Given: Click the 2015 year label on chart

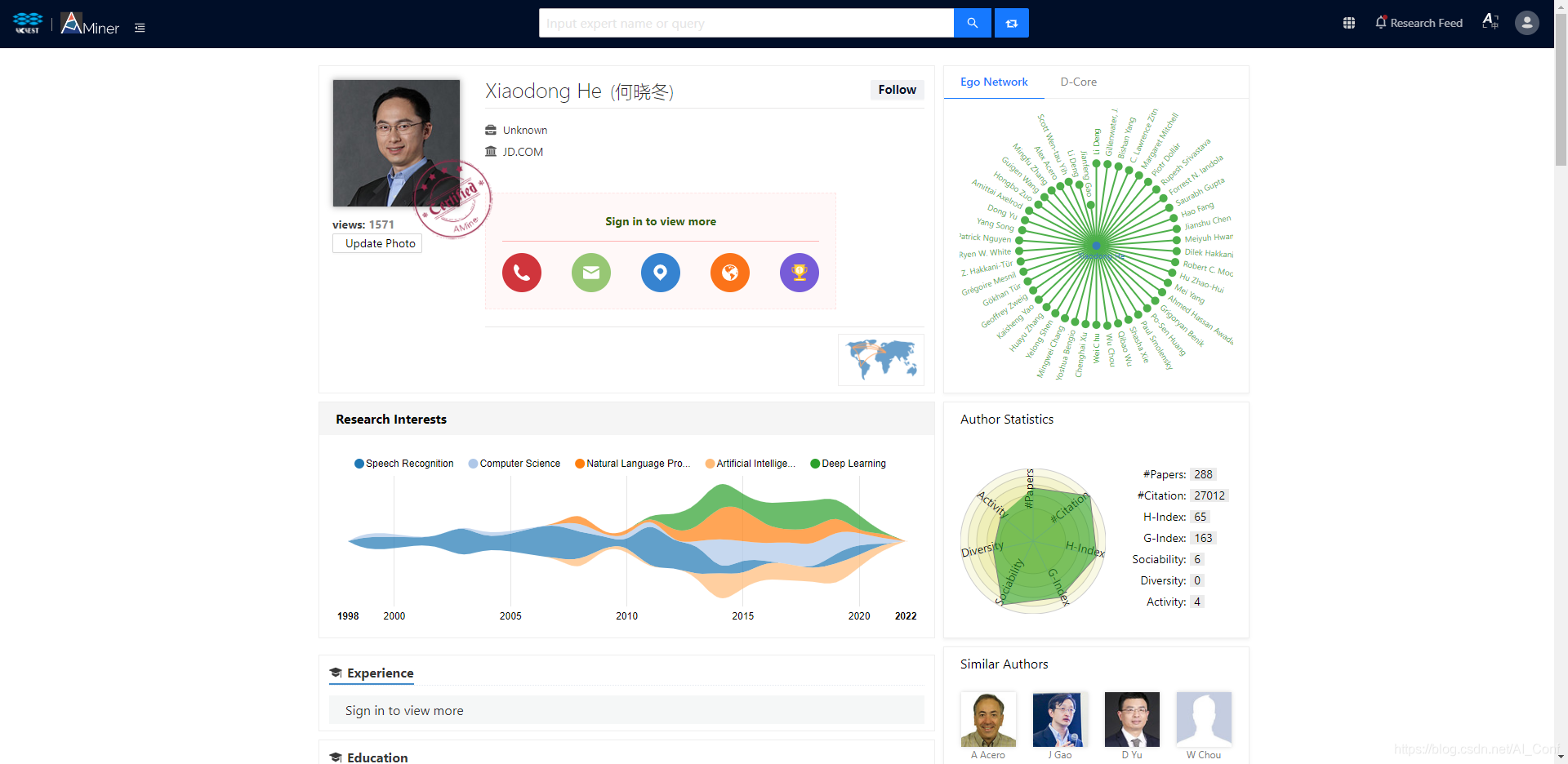Looking at the screenshot, I should pos(742,616).
